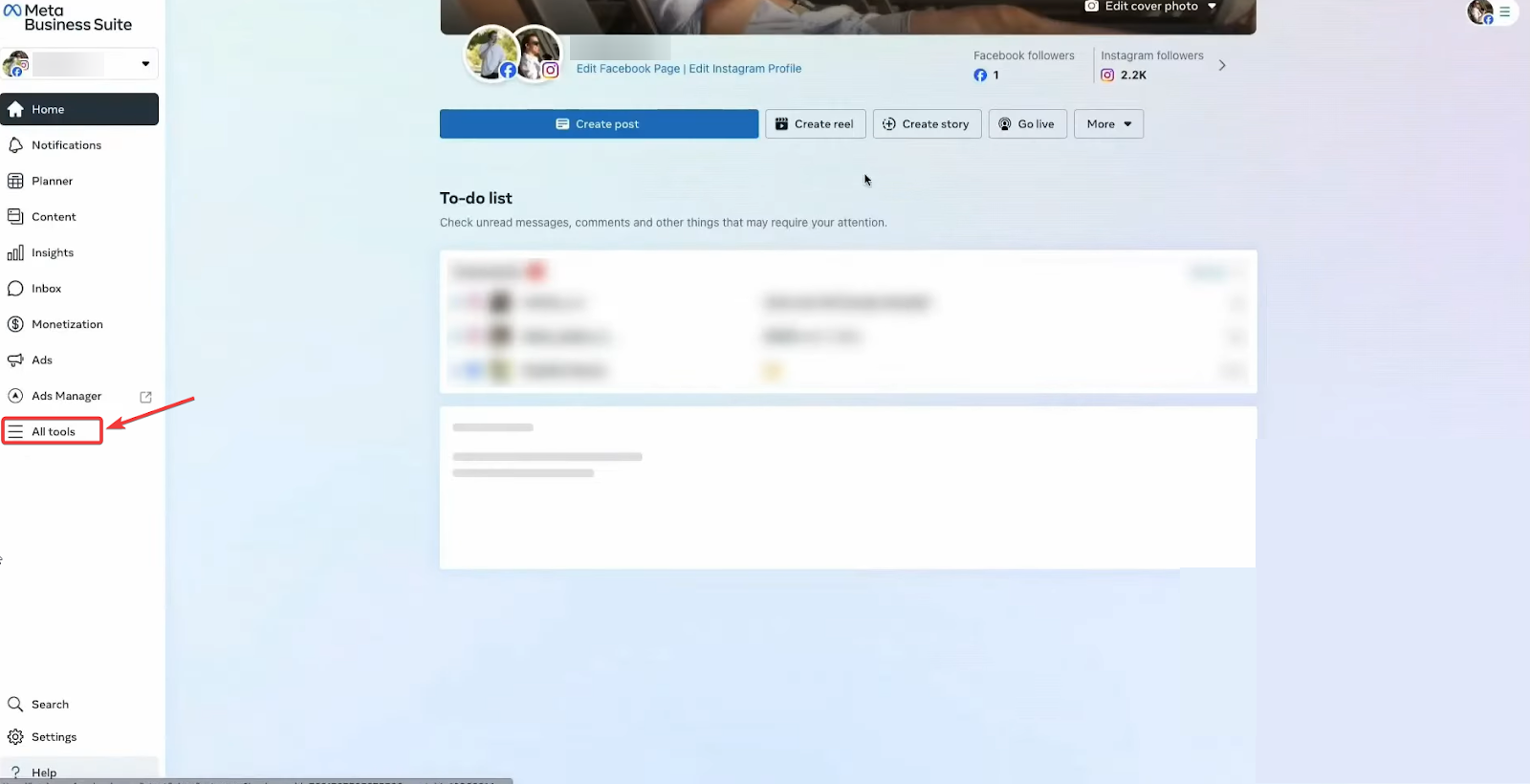Viewport: 1530px width, 784px height.
Task: Expand the More dropdown button
Action: [x=1108, y=124]
